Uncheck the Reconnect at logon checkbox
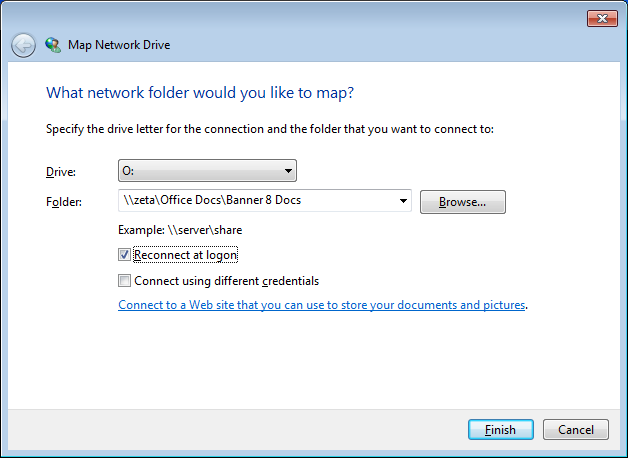 pos(124,255)
